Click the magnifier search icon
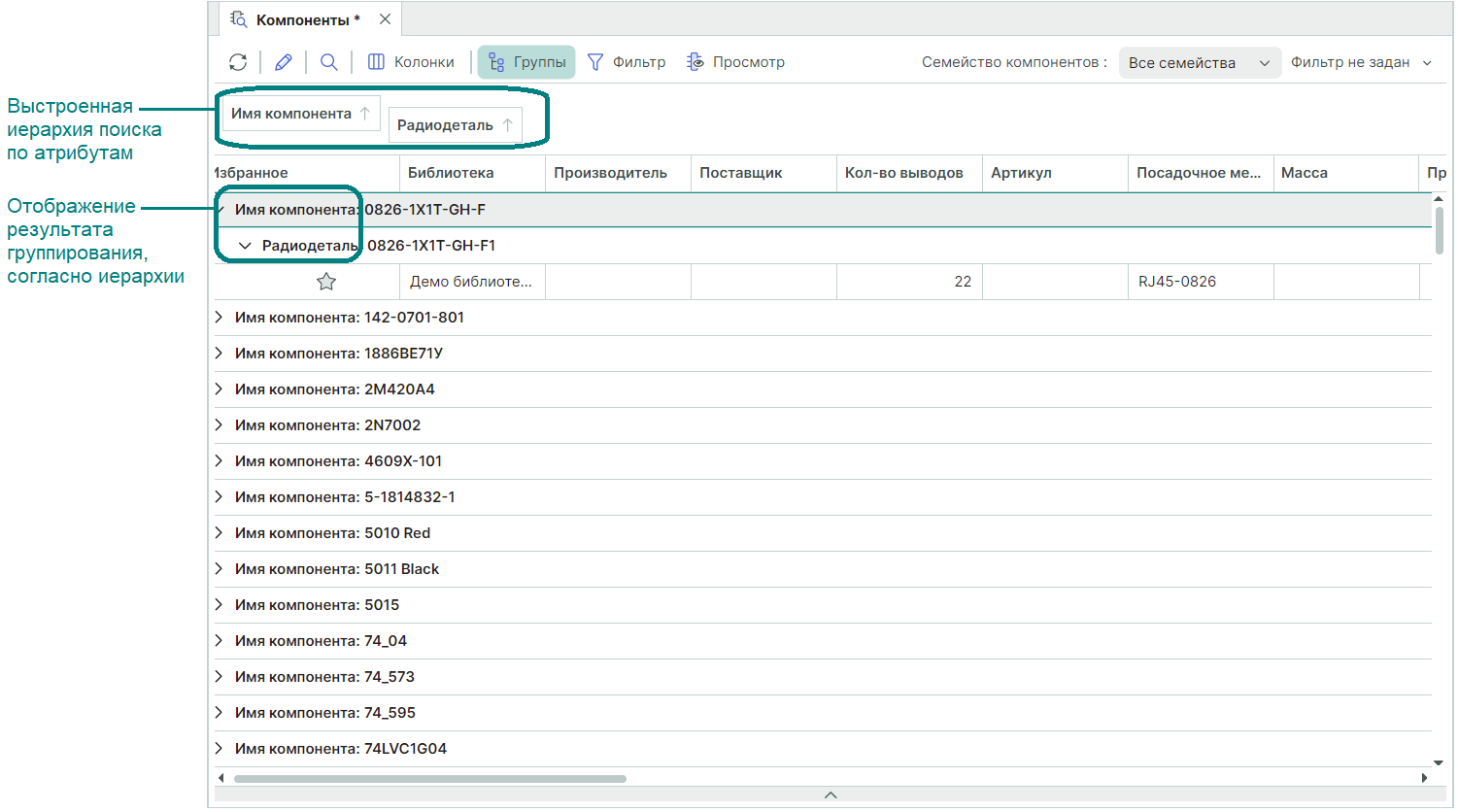Screen dimensions: 1458x812 tap(329, 62)
